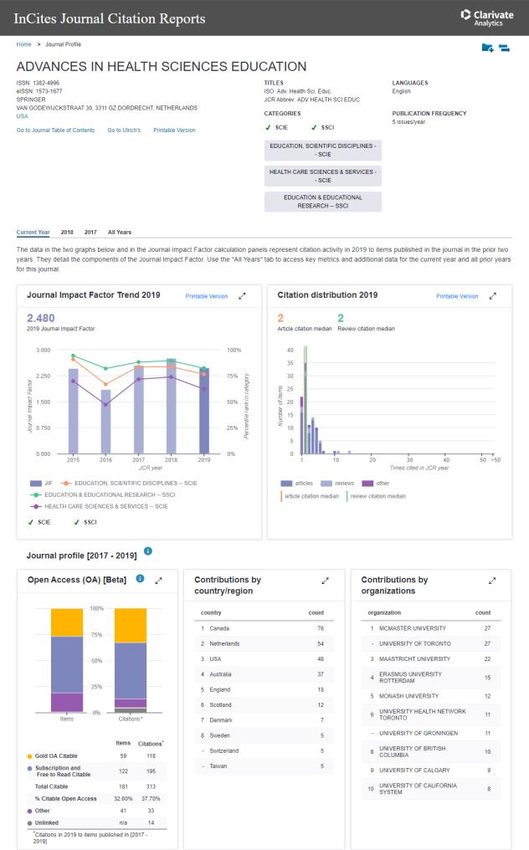Expand Contributions by organizations panel
Image resolution: width=529 pixels, height=850 pixels.
tap(492, 581)
